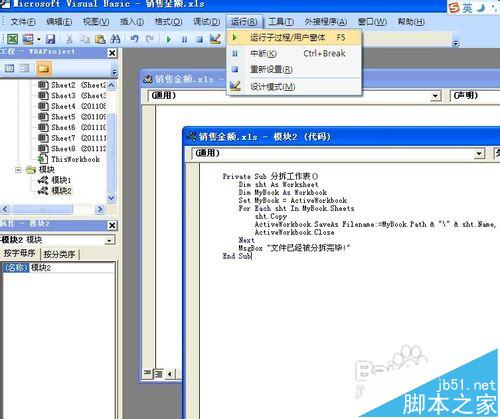Collapse the 模块 folder node
500x419 pixels.
click(x=18, y=170)
